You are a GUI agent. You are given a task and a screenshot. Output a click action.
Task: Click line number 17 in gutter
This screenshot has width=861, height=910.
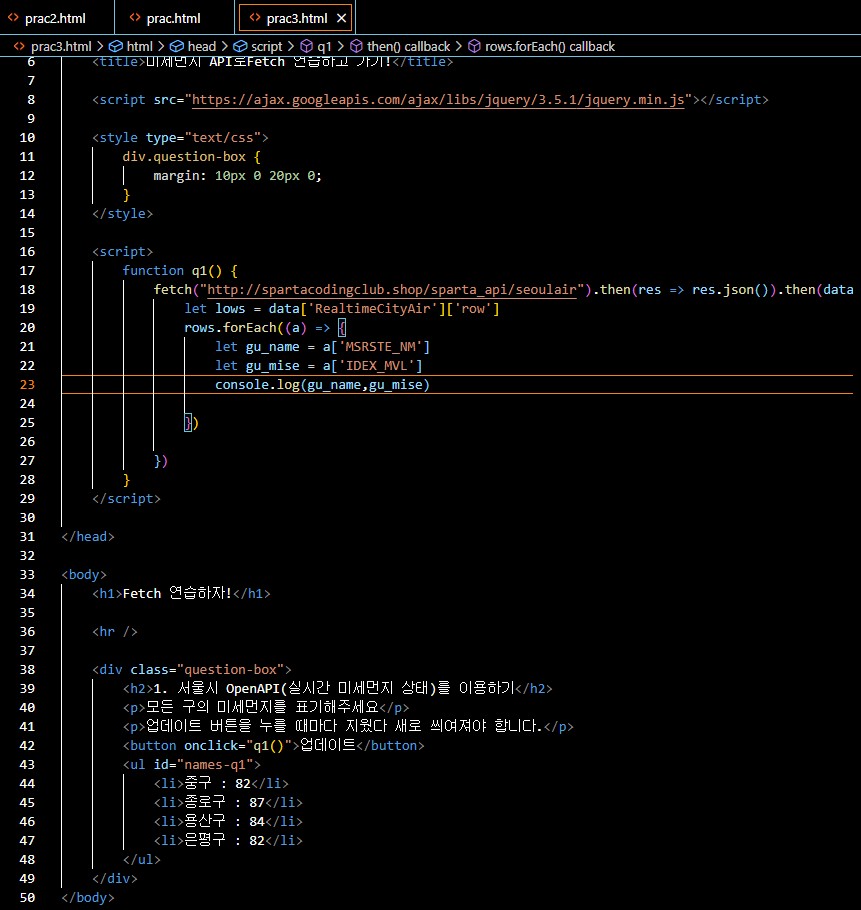[27, 270]
